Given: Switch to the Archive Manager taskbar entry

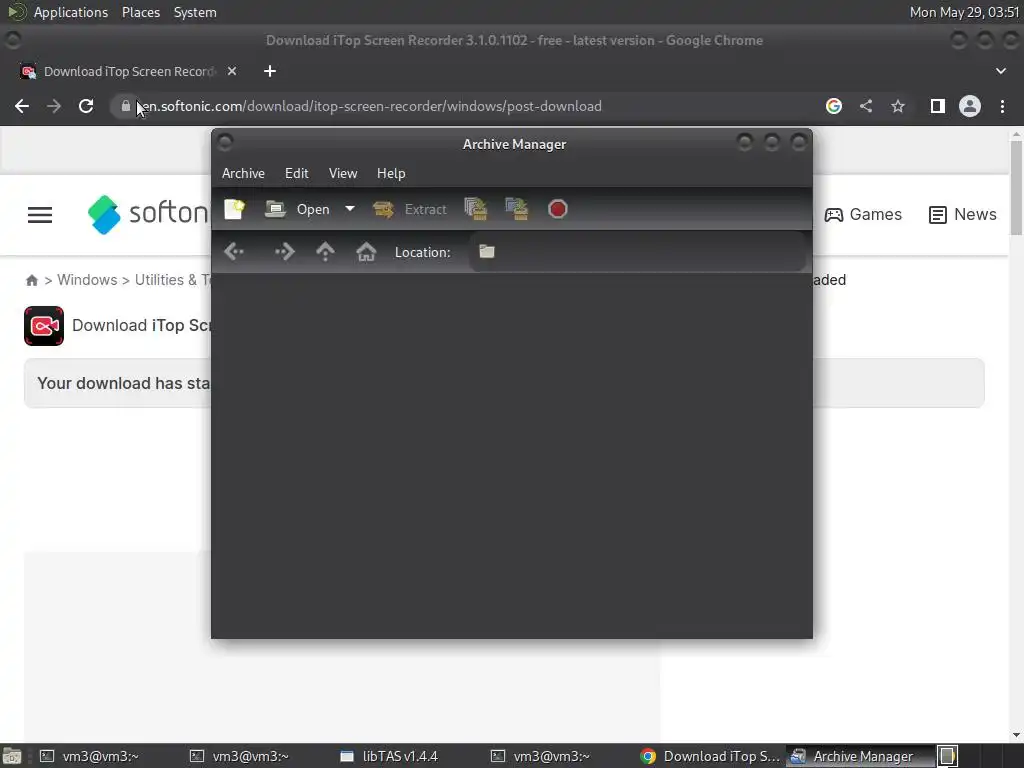Looking at the screenshot, I should click(859, 756).
